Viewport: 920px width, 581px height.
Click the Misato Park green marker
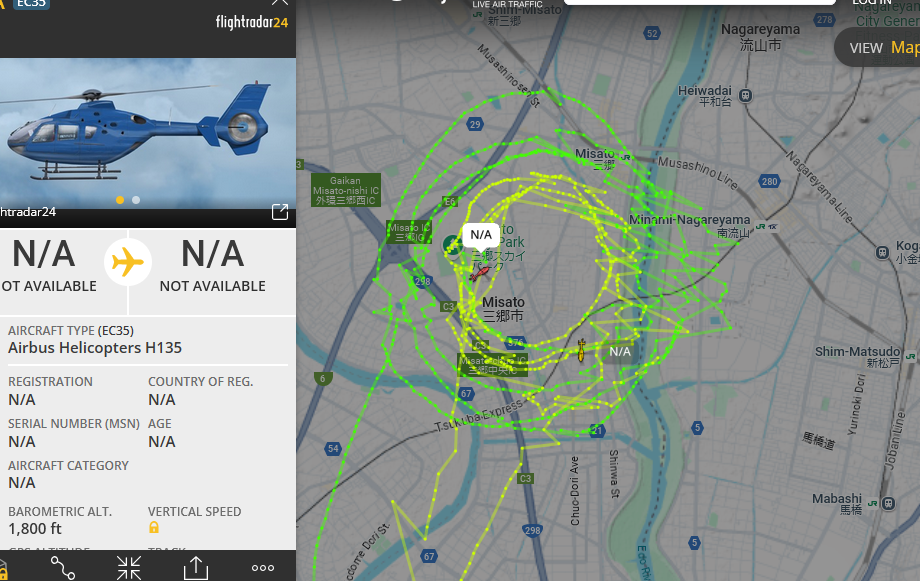[x=452, y=245]
